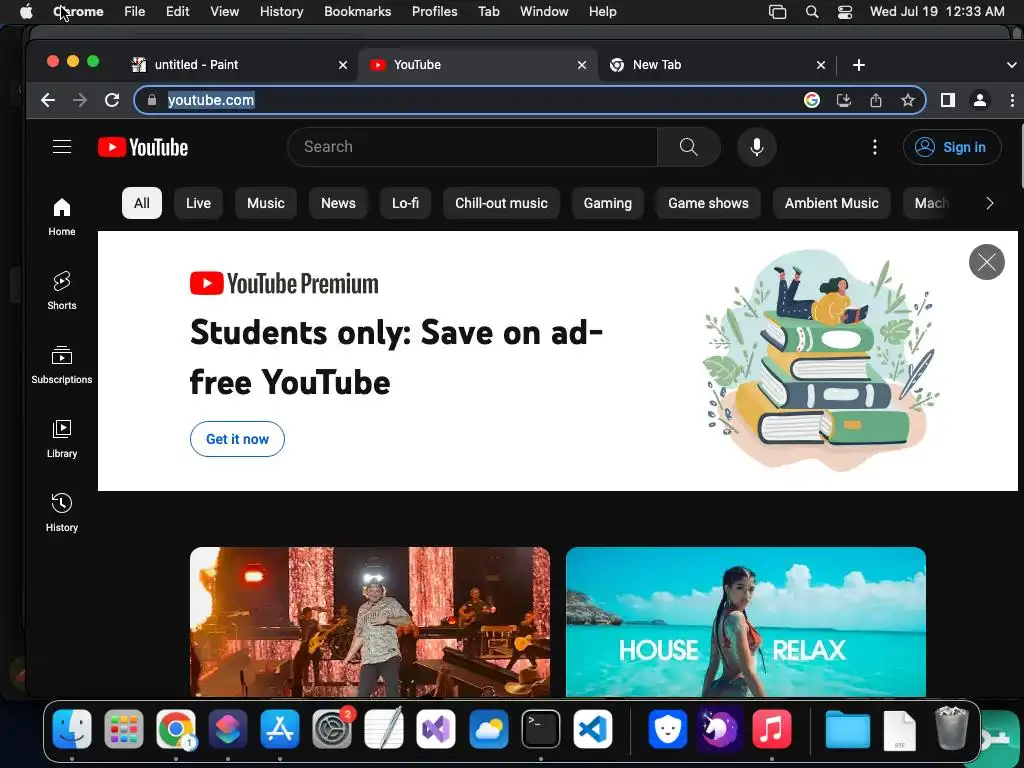Click the install app icon in address bar
Viewport: 1024px width, 768px height.
coord(844,100)
